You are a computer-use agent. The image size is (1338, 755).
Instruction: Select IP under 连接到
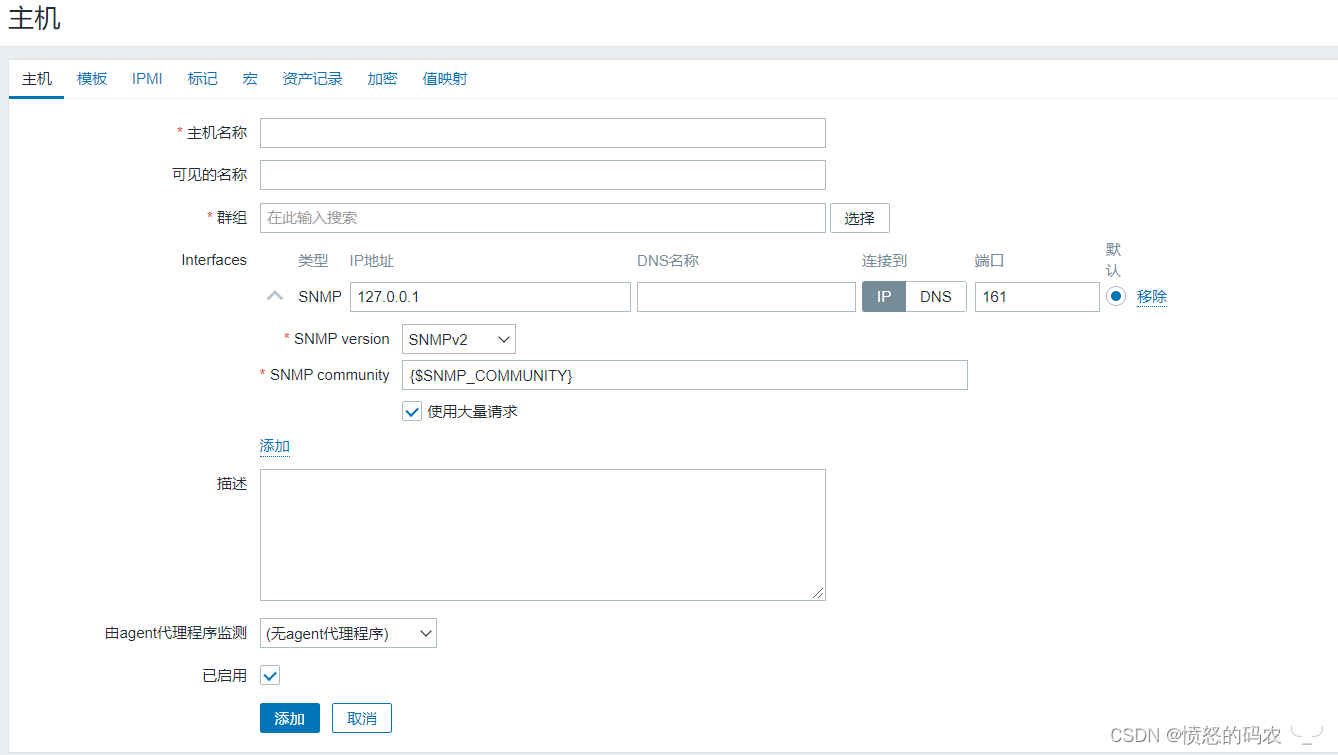884,297
